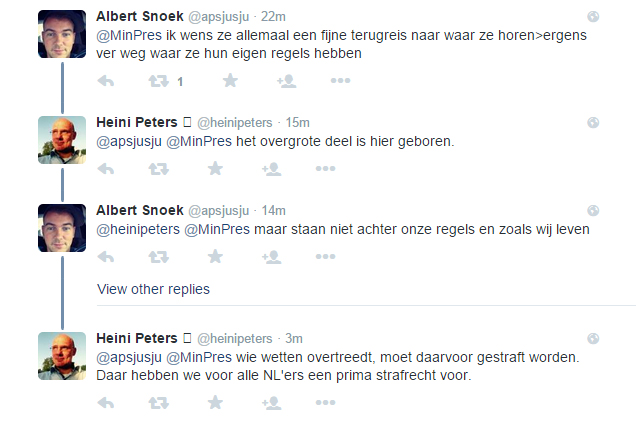Open Albert Snoek's profile picture on first tweet
This screenshot has width=636, height=423.
(x=62, y=34)
